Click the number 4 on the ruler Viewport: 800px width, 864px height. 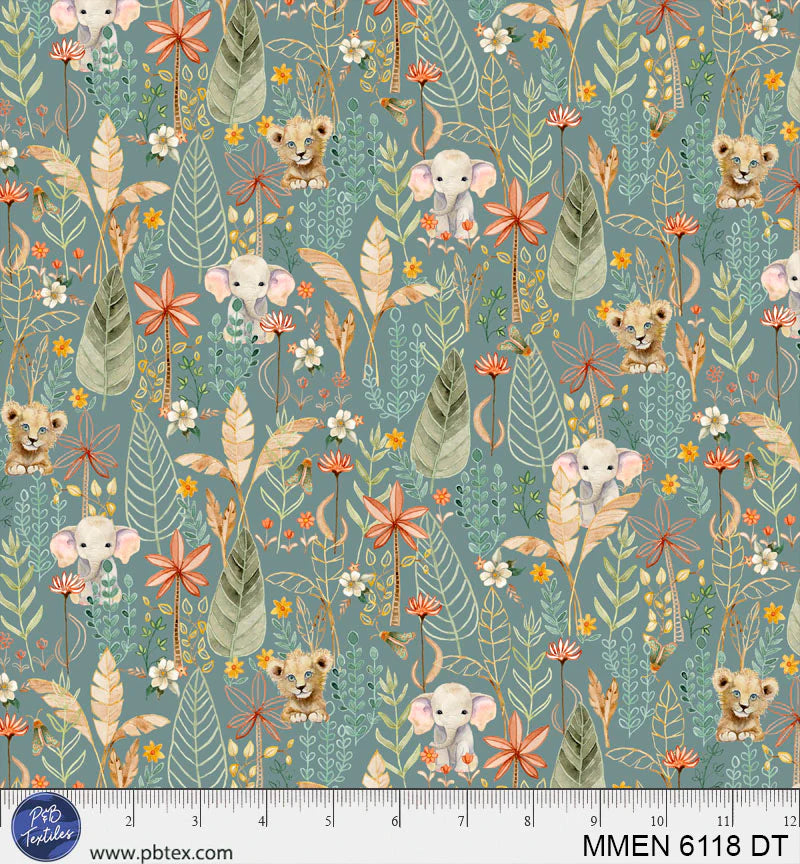pyautogui.click(x=262, y=821)
